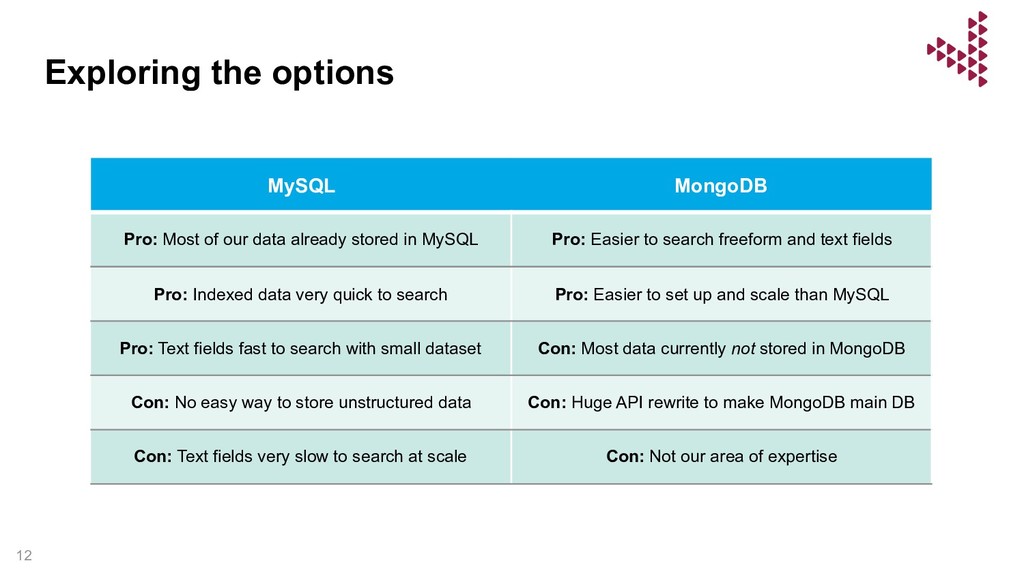
Task: Click bold Pro label before Easier to set up
Action: pyautogui.click(x=572, y=295)
